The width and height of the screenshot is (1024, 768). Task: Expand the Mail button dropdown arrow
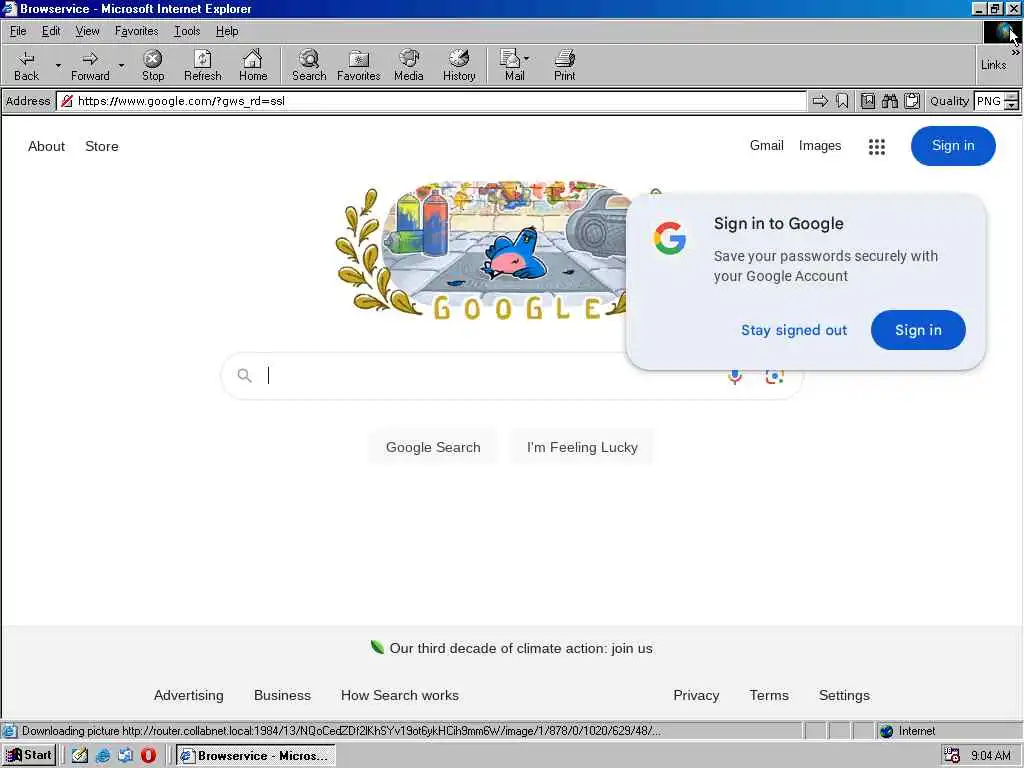click(x=526, y=58)
